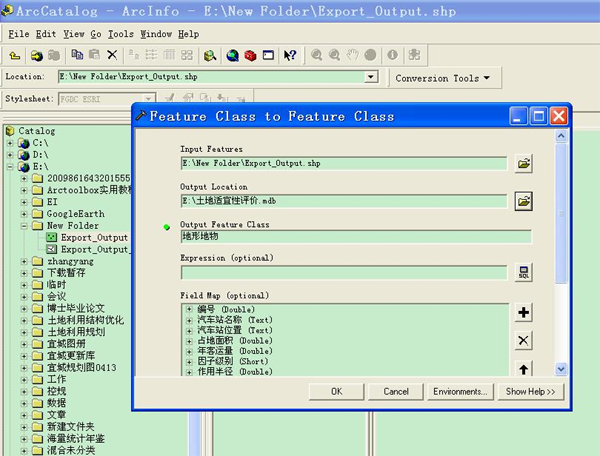Click the Environments... button
The height and width of the screenshot is (456, 600).
(x=460, y=391)
